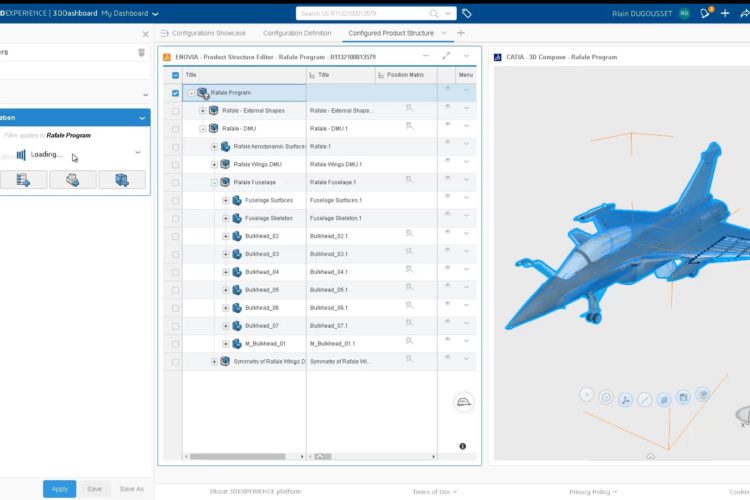Click the trash icon in left panel

pos(141,52)
